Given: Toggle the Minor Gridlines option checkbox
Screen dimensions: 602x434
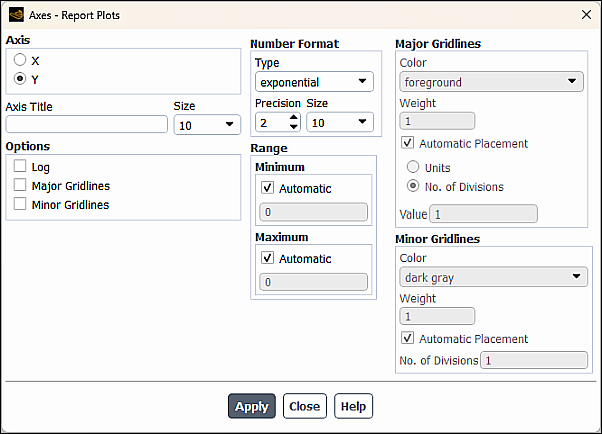Looking at the screenshot, I should (20, 204).
